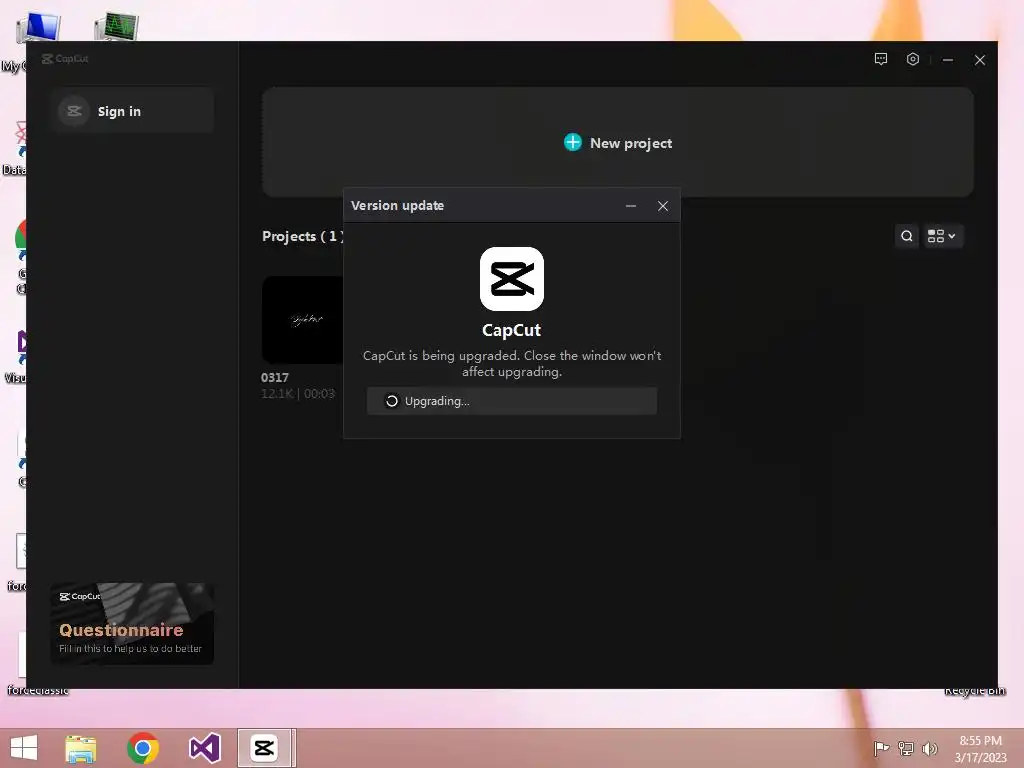Select the project name 0317
The image size is (1024, 768).
(275, 377)
